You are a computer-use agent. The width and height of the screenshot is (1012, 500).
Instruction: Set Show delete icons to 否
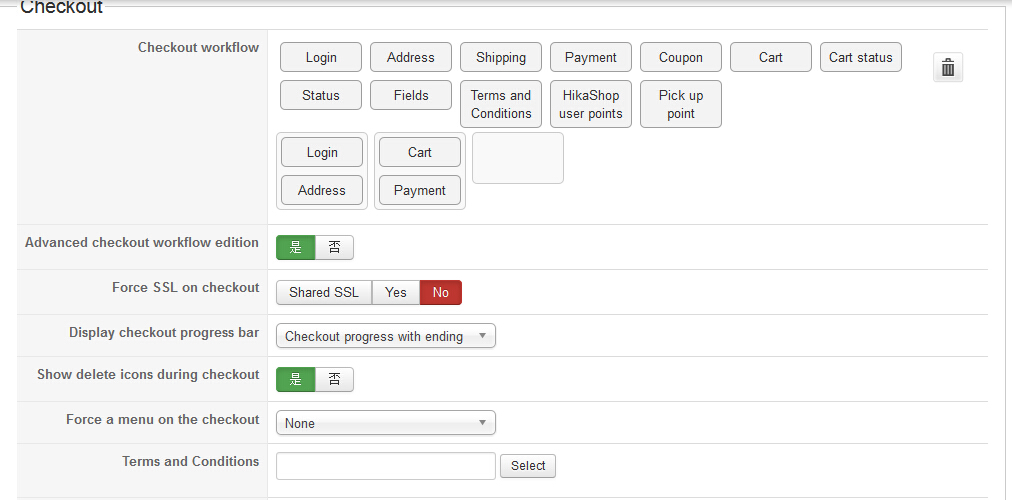pyautogui.click(x=334, y=379)
